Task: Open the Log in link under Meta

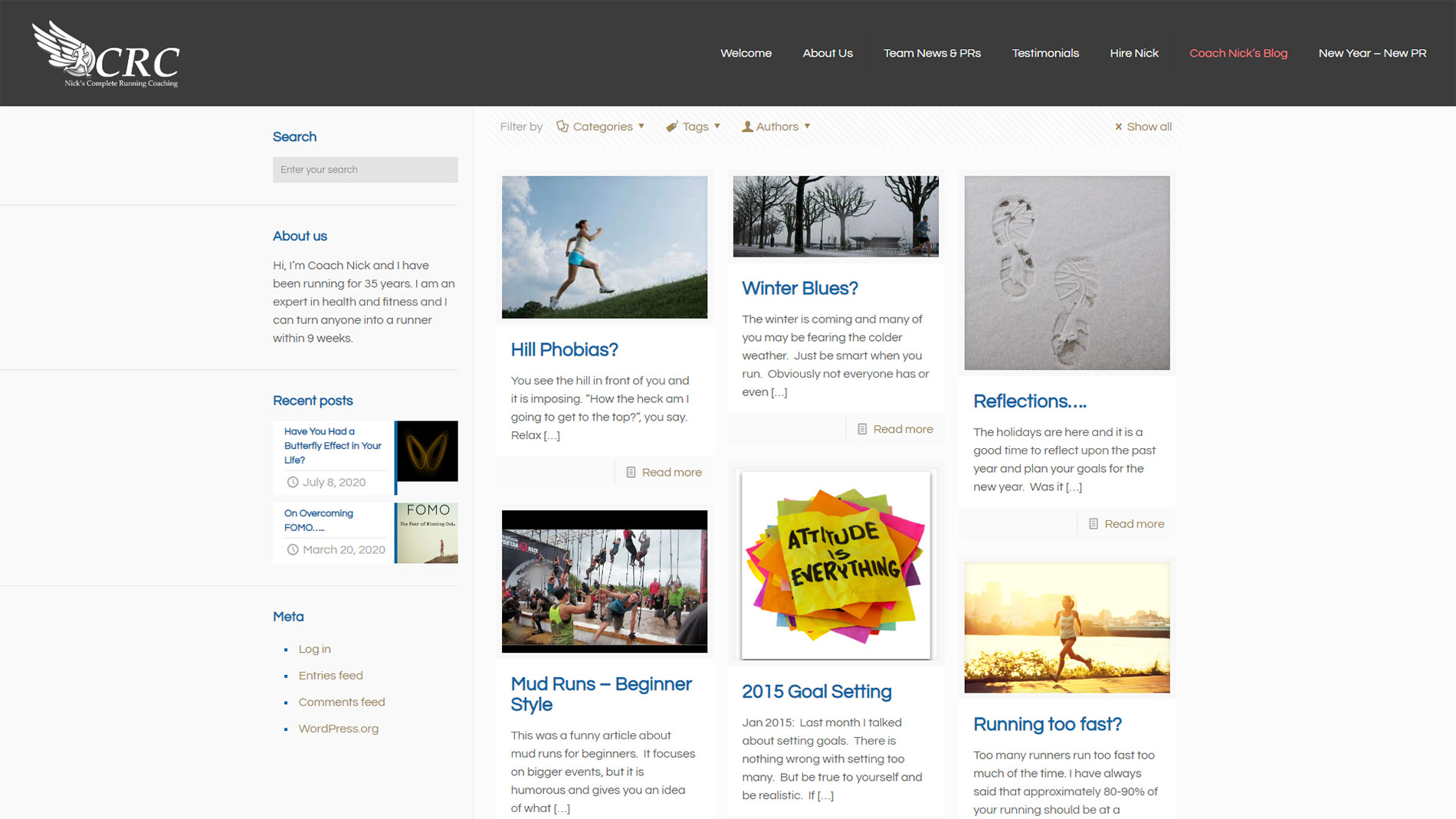Action: click(x=314, y=649)
